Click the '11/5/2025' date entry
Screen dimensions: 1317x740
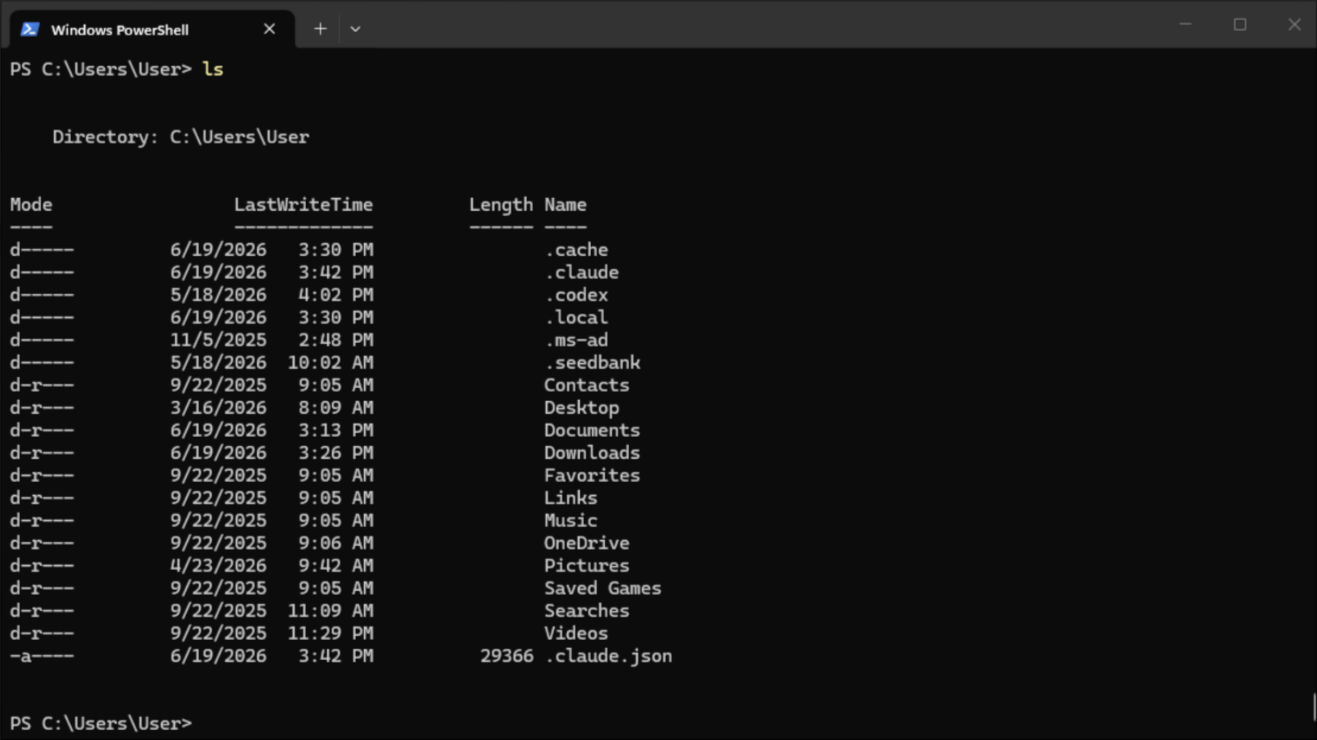pos(218,340)
